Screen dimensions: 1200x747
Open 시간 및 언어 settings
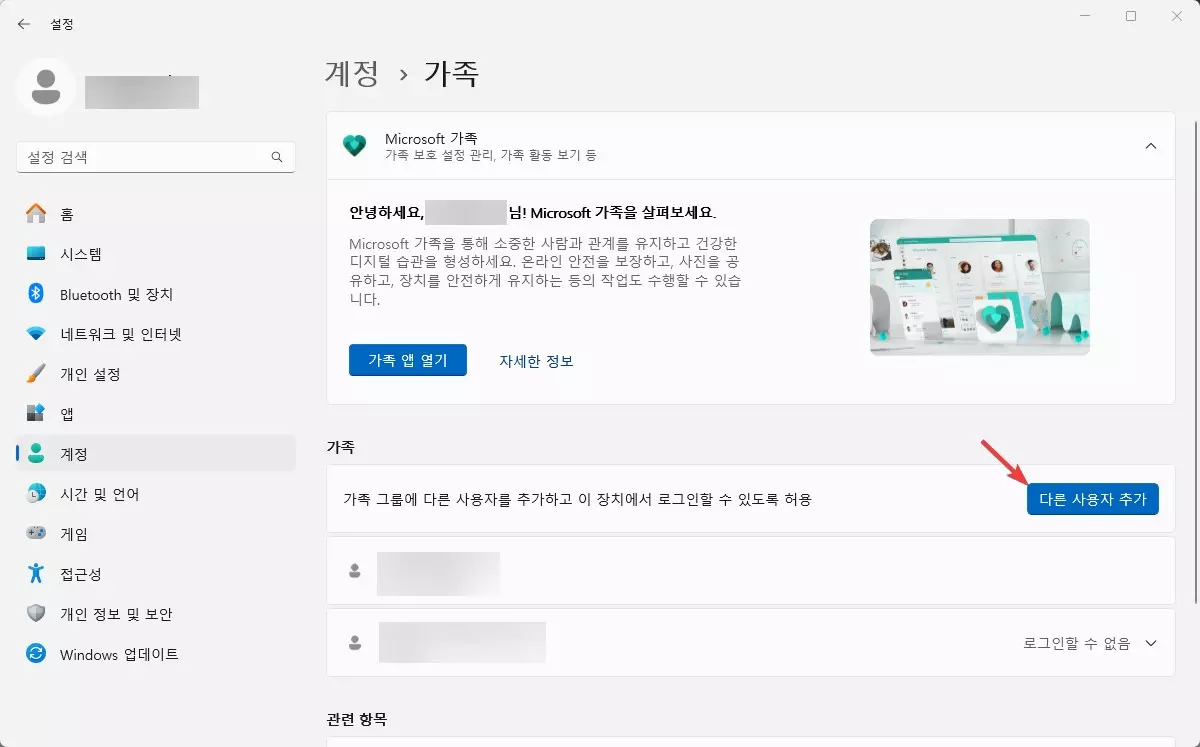pos(100,494)
